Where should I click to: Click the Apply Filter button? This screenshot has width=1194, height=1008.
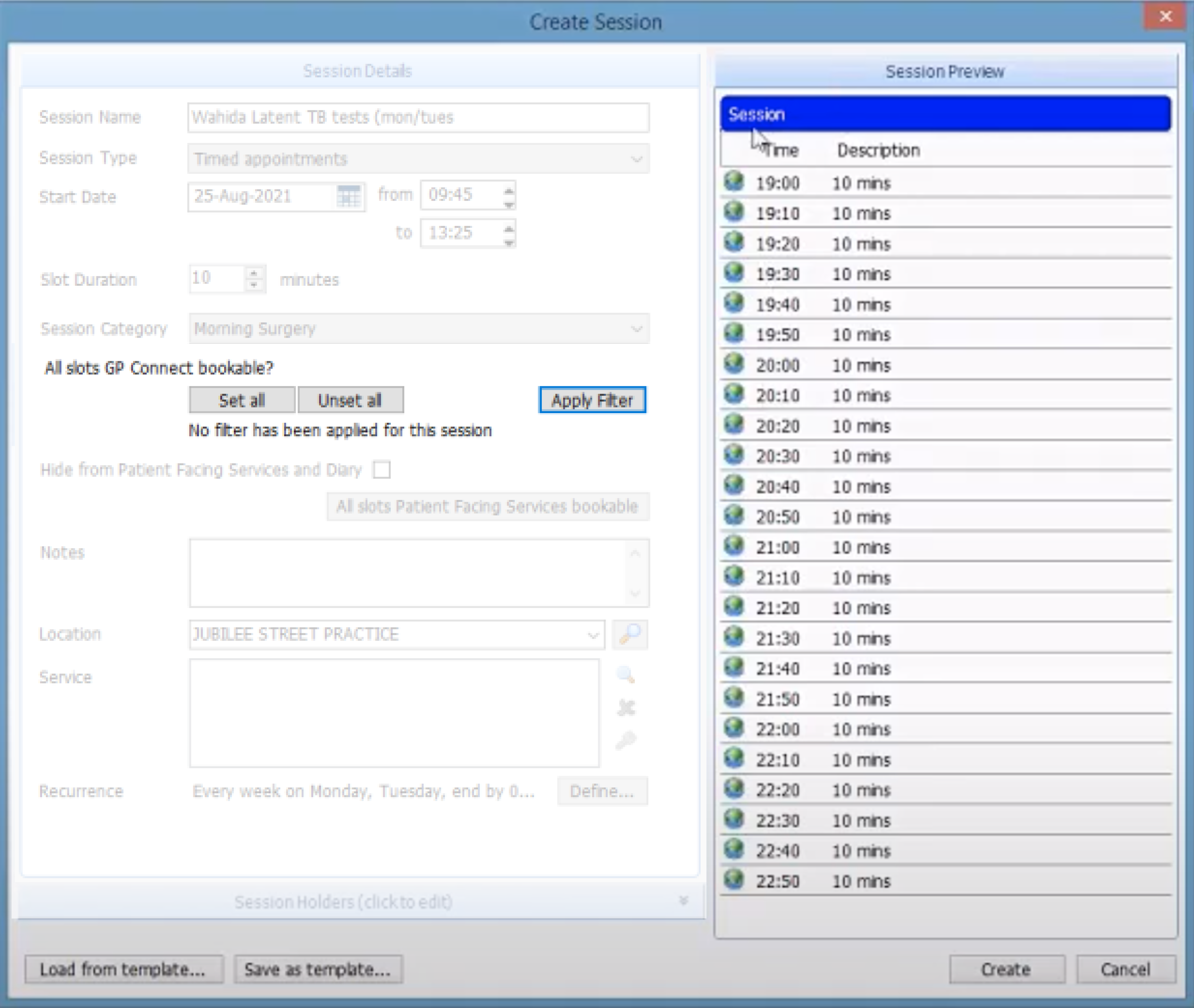[x=592, y=400]
